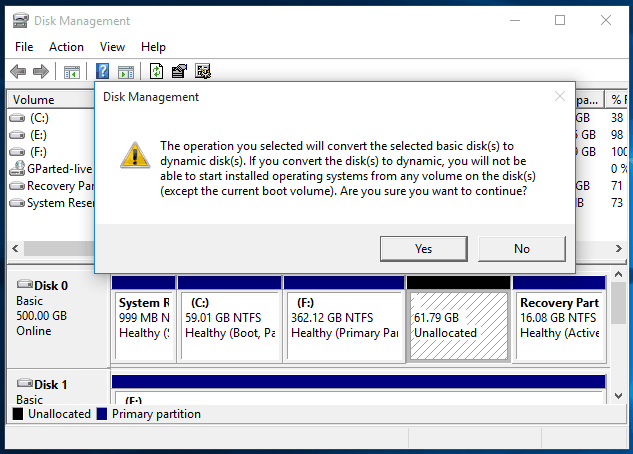Open the Action menu
633x454 pixels.
(x=66, y=47)
